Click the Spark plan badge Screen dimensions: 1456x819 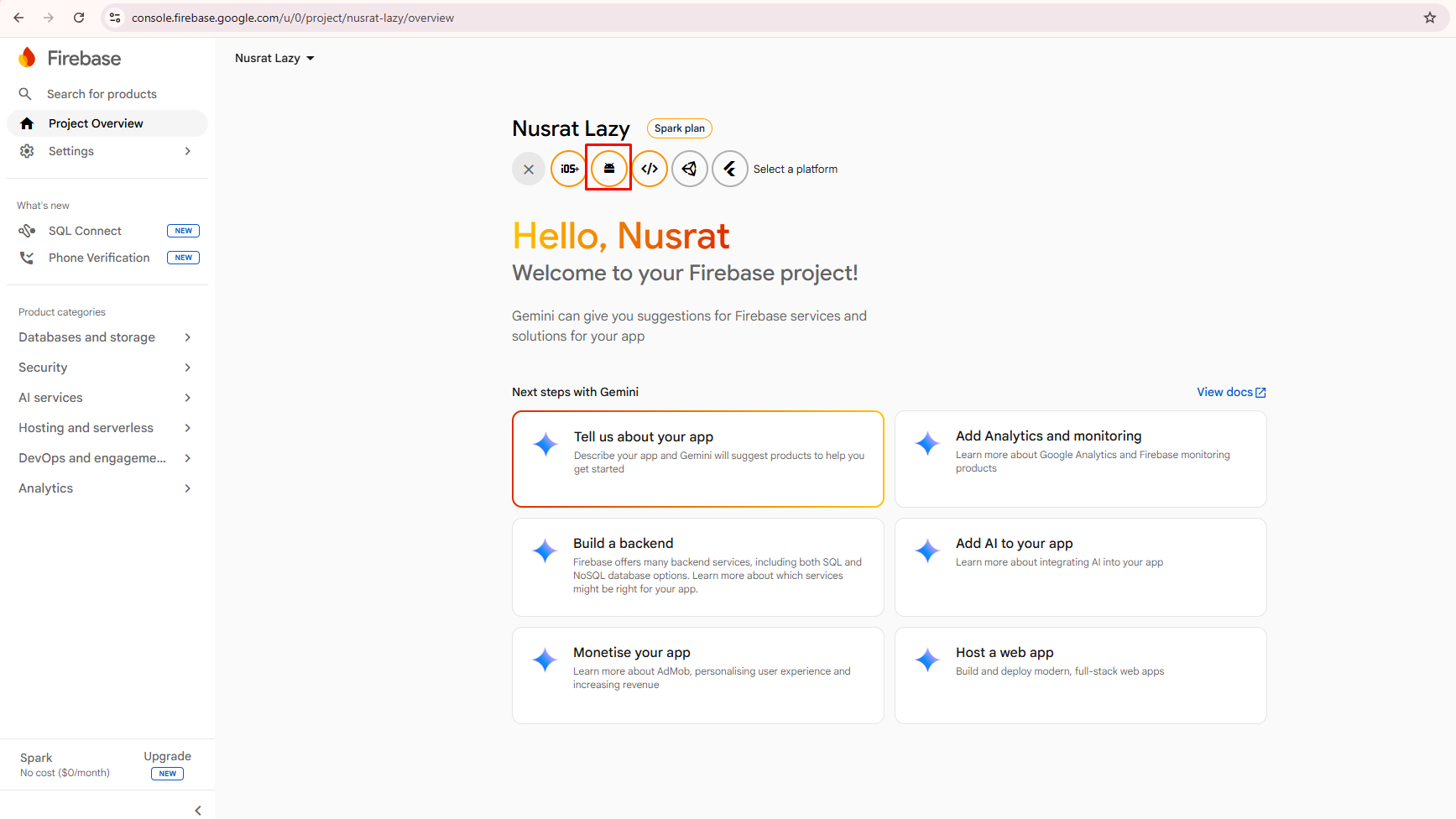pyautogui.click(x=680, y=128)
